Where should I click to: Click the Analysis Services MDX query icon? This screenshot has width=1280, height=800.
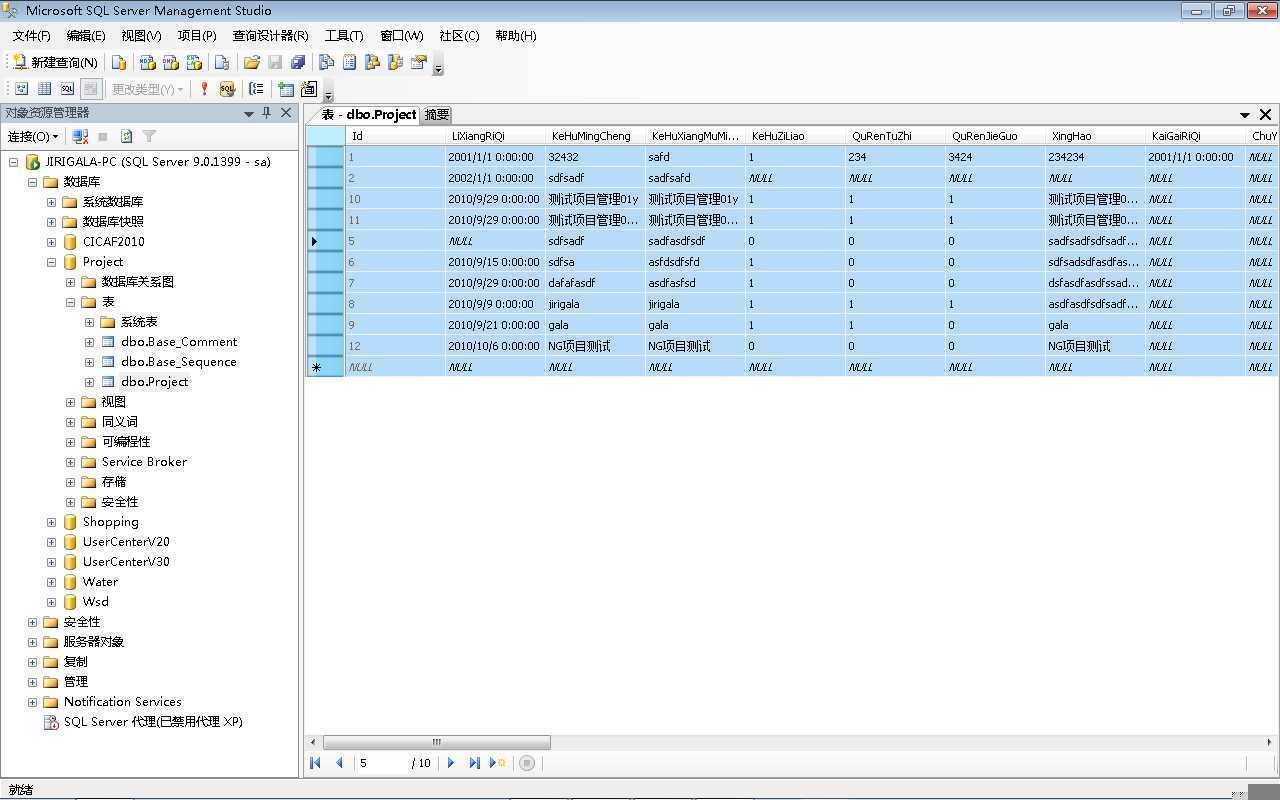pyautogui.click(x=147, y=62)
